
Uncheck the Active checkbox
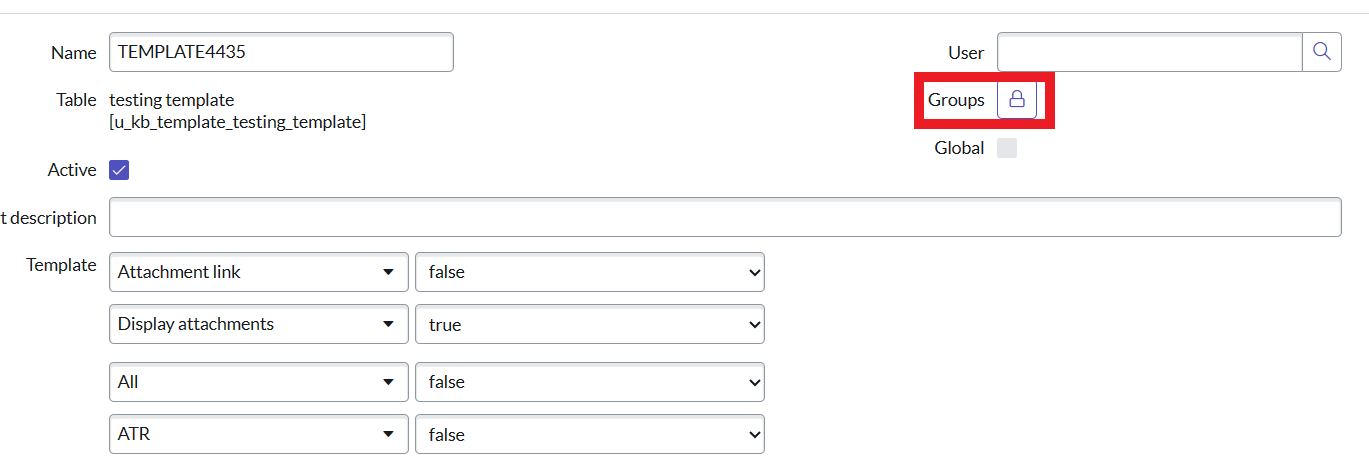point(119,170)
